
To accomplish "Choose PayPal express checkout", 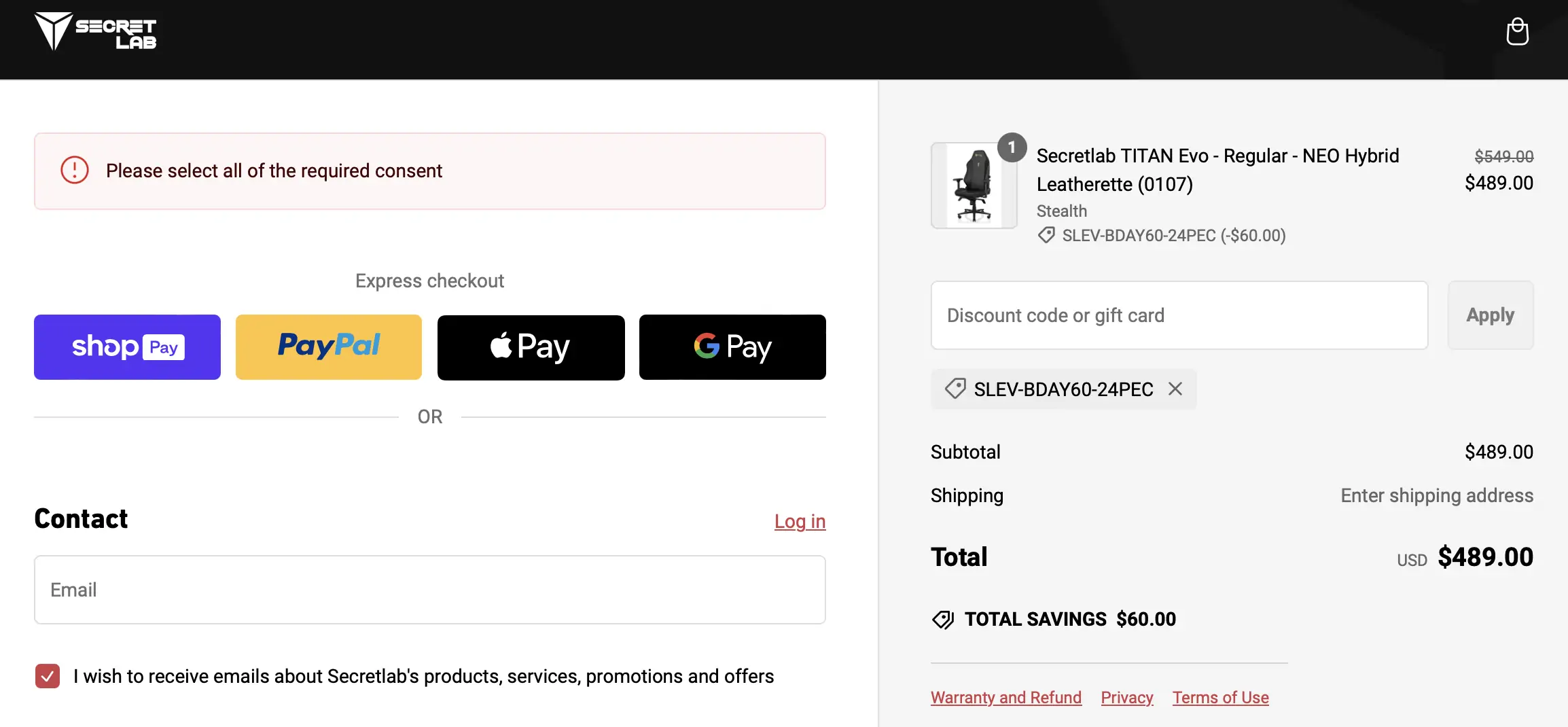I will click(x=329, y=347).
